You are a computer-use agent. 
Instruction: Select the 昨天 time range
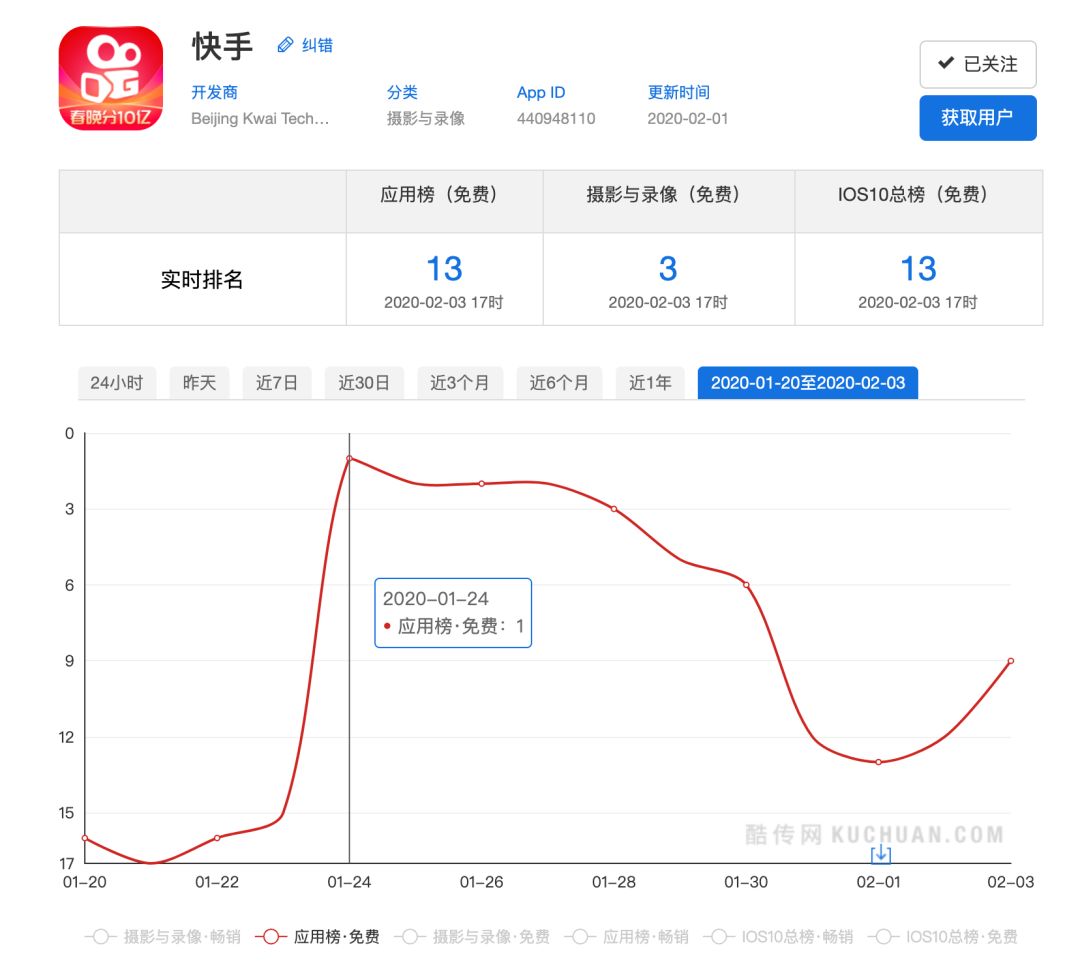198,383
